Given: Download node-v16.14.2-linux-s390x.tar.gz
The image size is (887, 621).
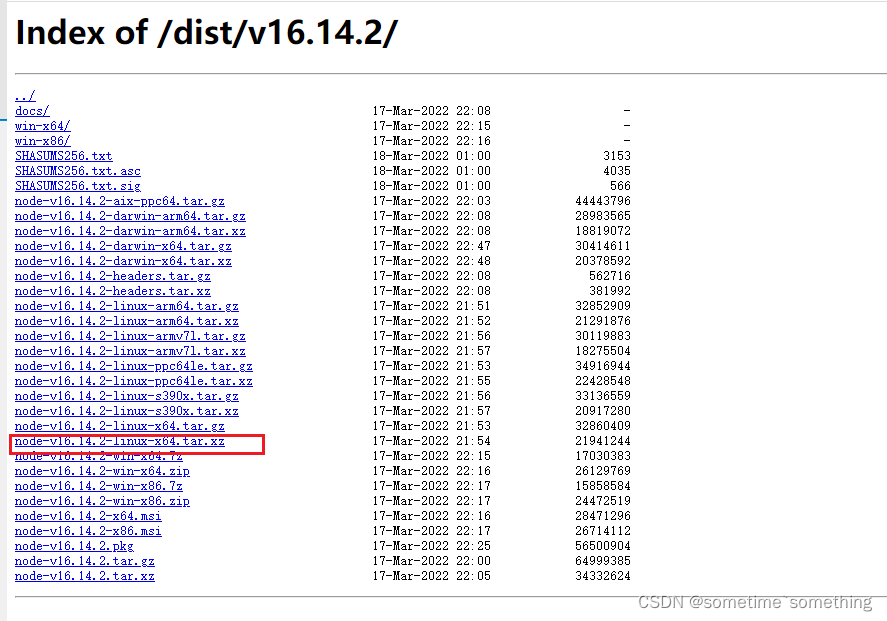Looking at the screenshot, I should (127, 396).
